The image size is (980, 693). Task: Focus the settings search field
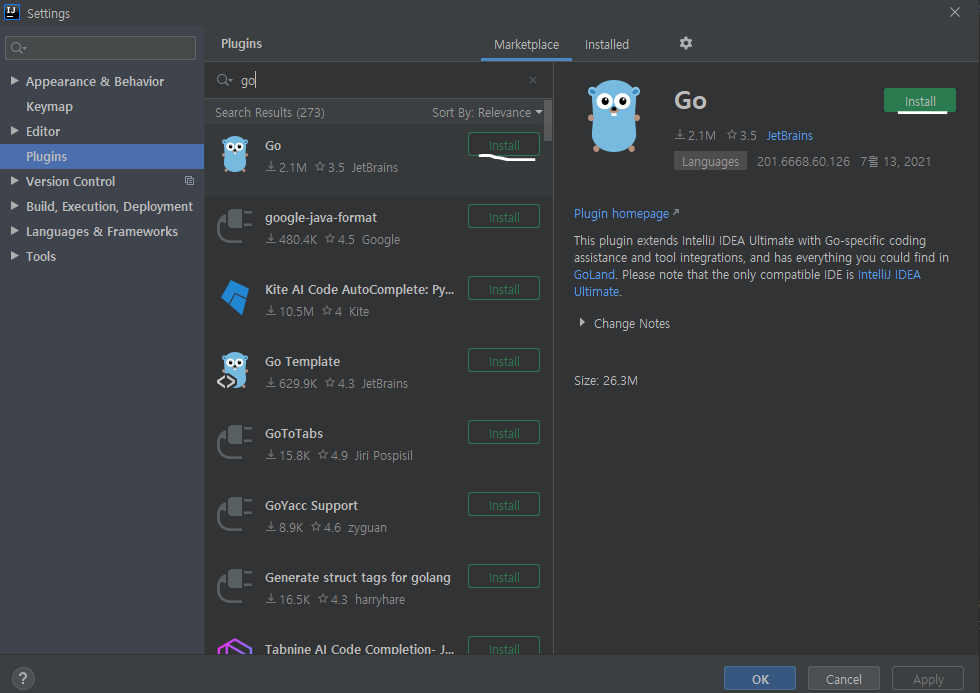coord(101,48)
